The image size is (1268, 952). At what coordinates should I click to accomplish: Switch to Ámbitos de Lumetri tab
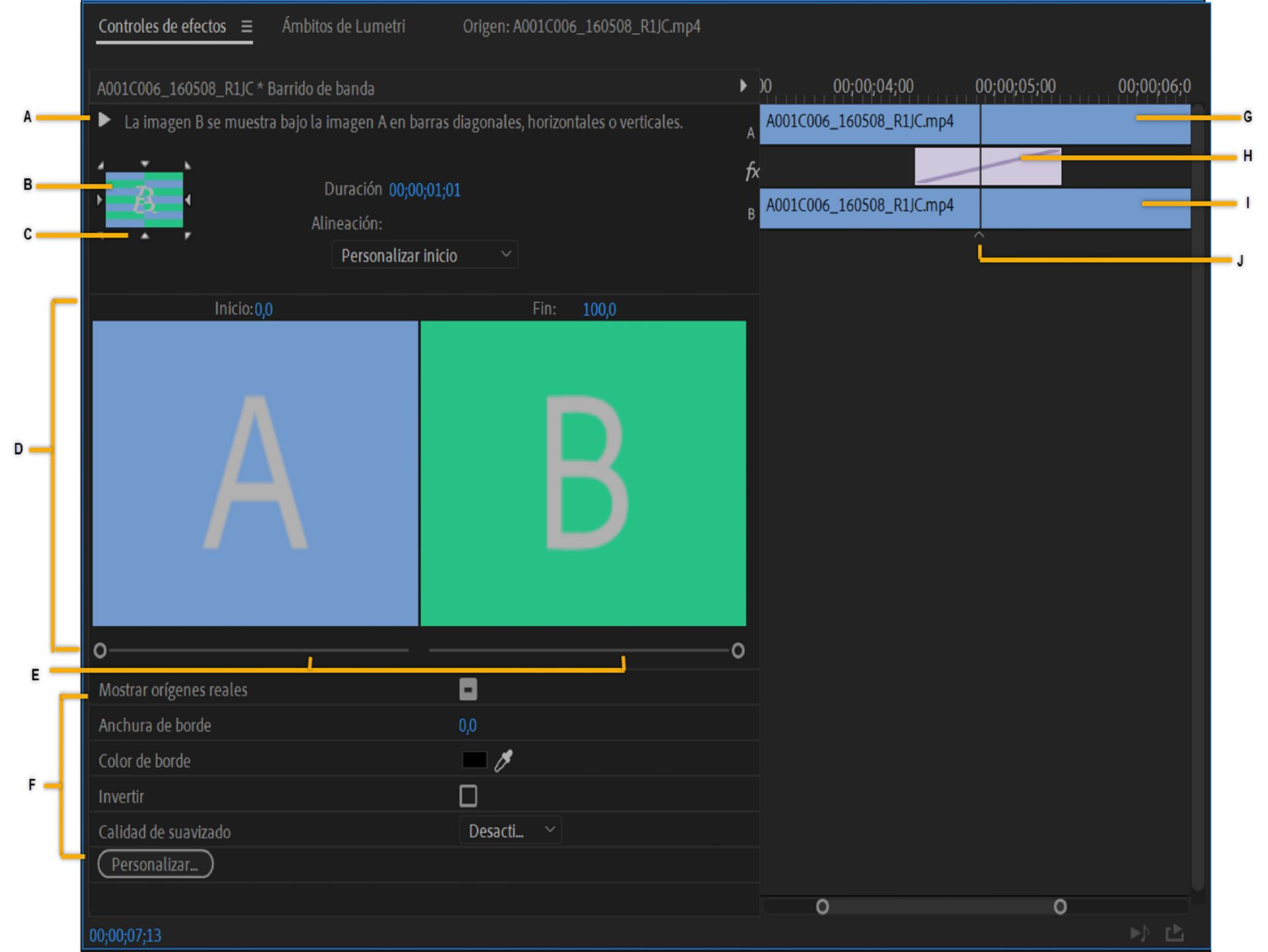point(343,26)
